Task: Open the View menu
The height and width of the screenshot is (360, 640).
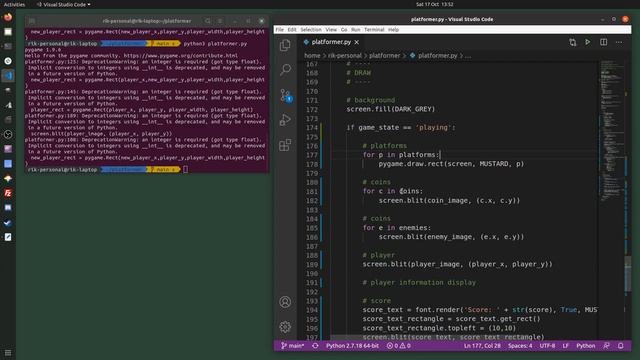Action: [331, 30]
